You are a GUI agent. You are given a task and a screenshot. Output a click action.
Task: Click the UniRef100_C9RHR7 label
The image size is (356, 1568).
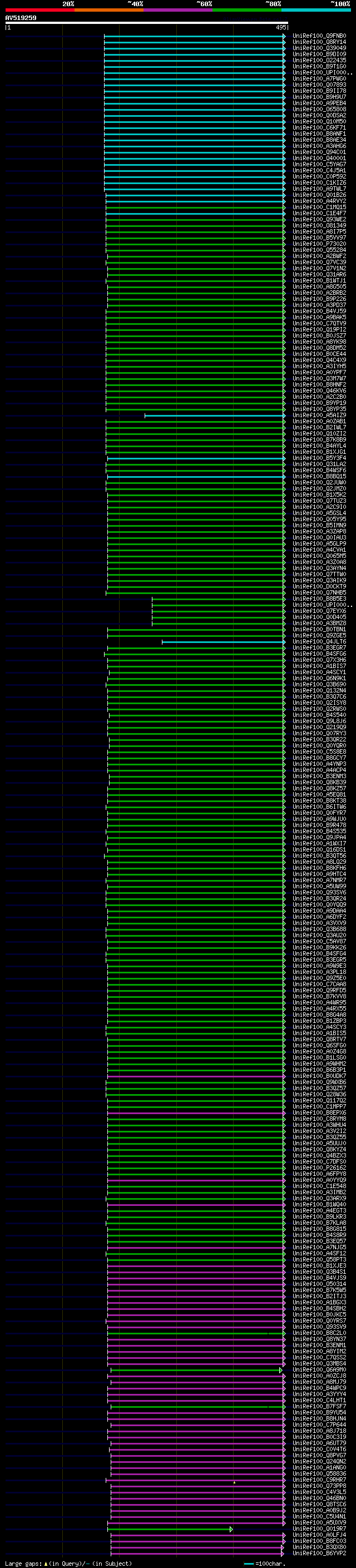point(319,1480)
